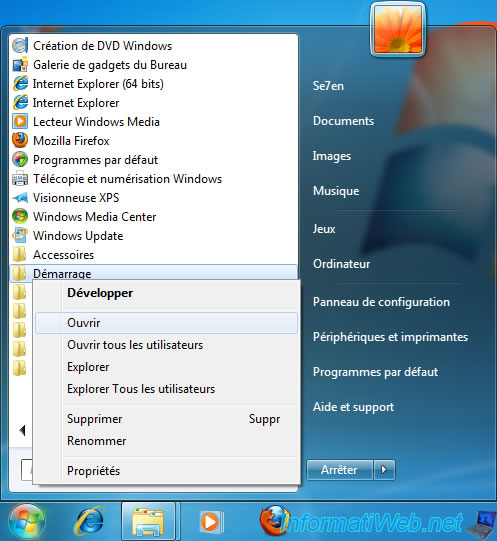Launch Visionneuse XPS
497x541 pixels.
click(x=154, y=198)
